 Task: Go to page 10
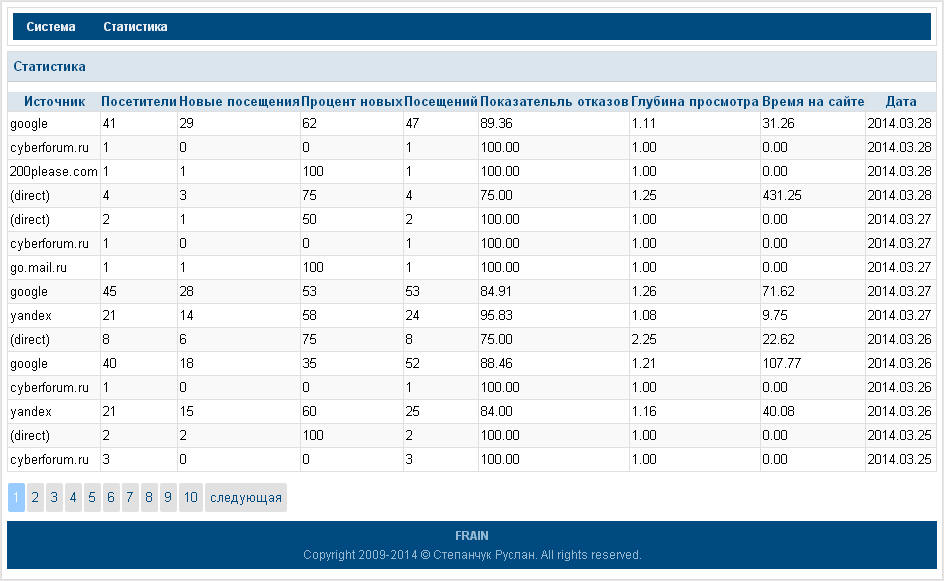coord(191,497)
